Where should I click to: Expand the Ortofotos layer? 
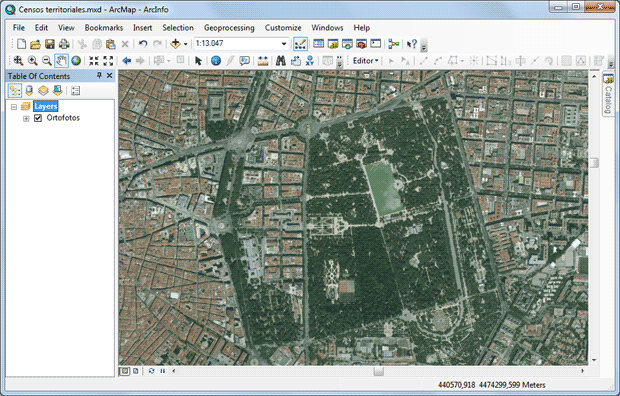point(26,118)
